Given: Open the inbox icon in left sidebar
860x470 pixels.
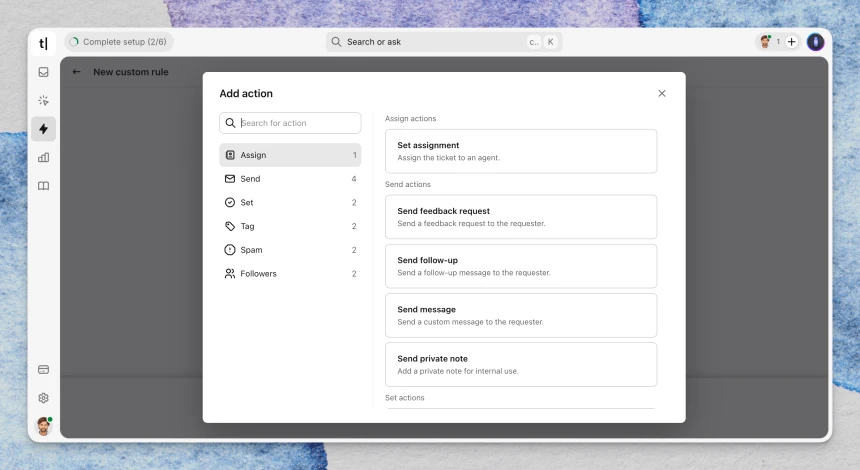Looking at the screenshot, I should click(x=43, y=72).
